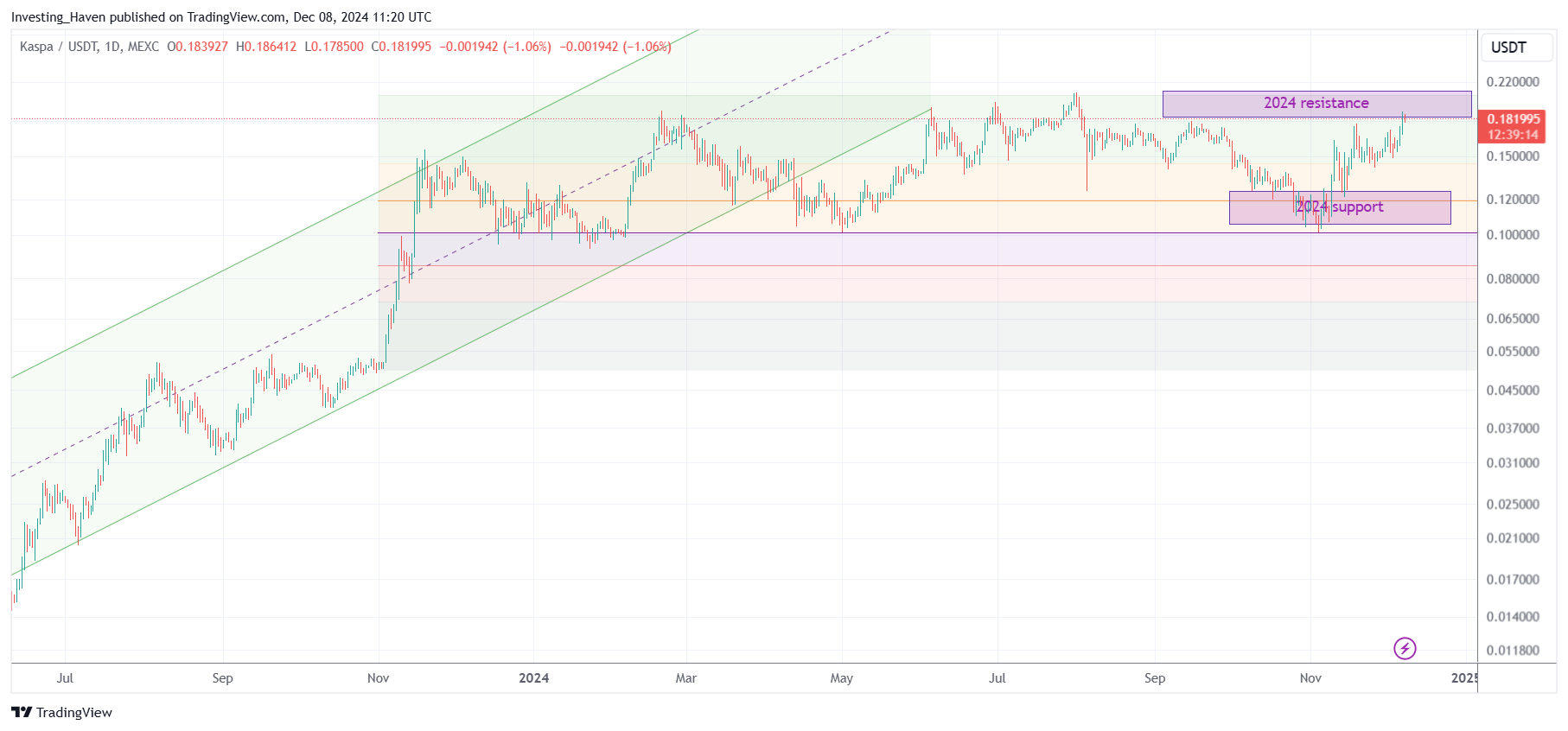Click the 2024 label on time axis
Screen dimensions: 1568x731
coord(533,678)
